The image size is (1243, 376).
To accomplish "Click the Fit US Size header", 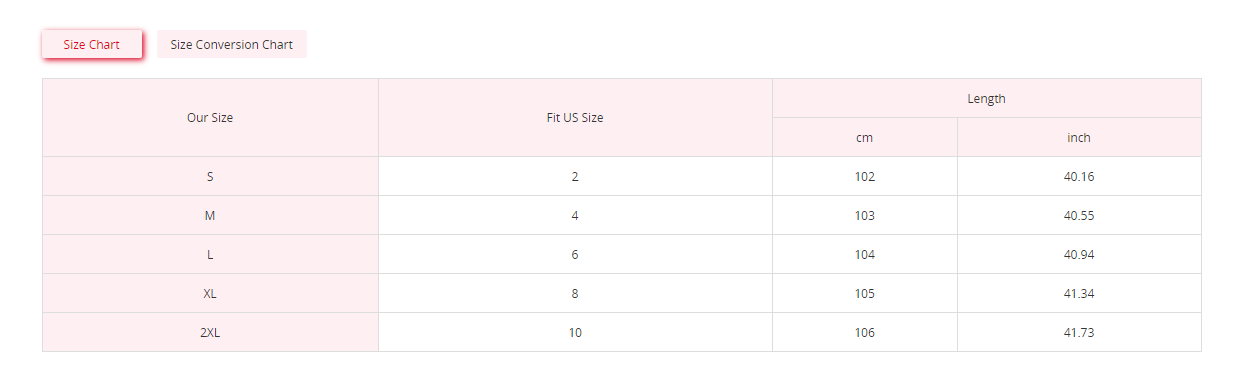I will click(x=575, y=118).
